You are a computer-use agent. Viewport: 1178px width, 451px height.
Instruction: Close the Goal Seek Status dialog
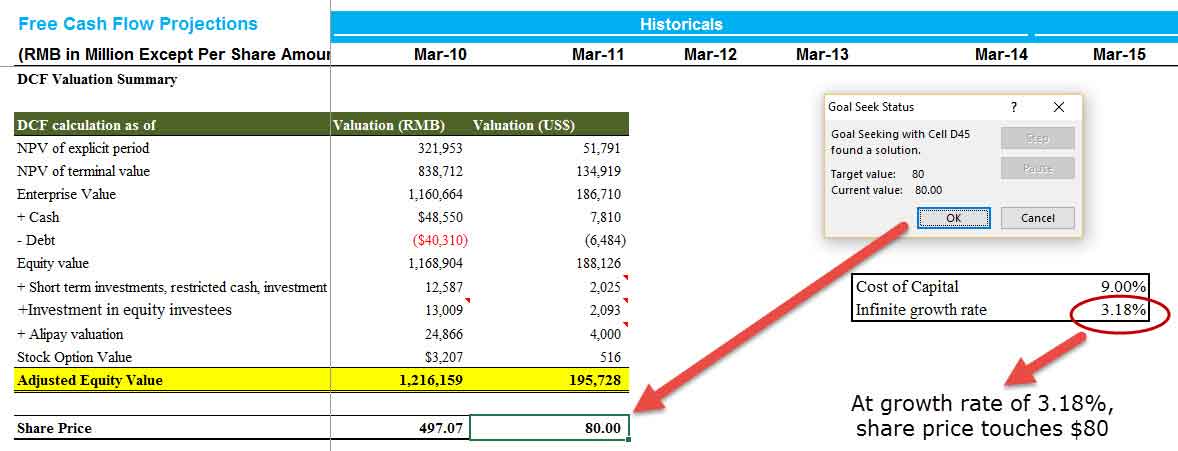tap(1059, 107)
